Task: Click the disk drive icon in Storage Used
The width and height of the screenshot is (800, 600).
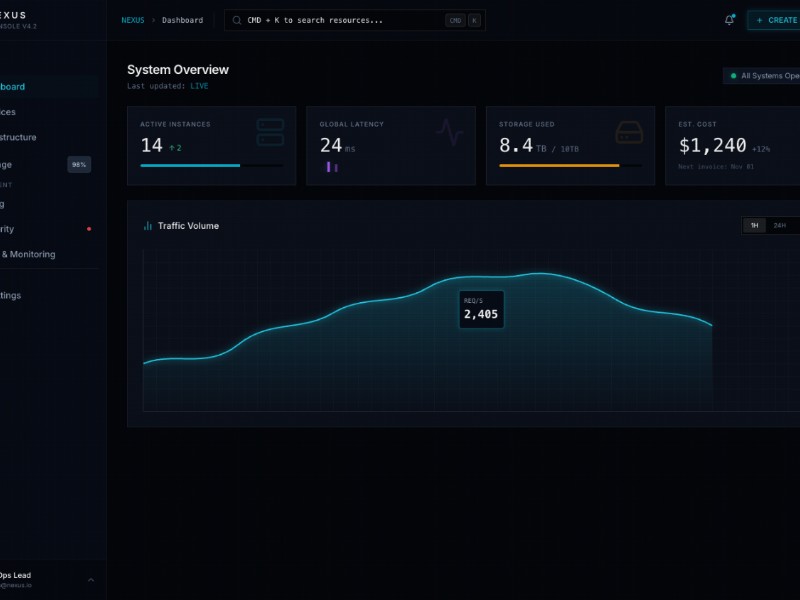Action: pyautogui.click(x=629, y=132)
